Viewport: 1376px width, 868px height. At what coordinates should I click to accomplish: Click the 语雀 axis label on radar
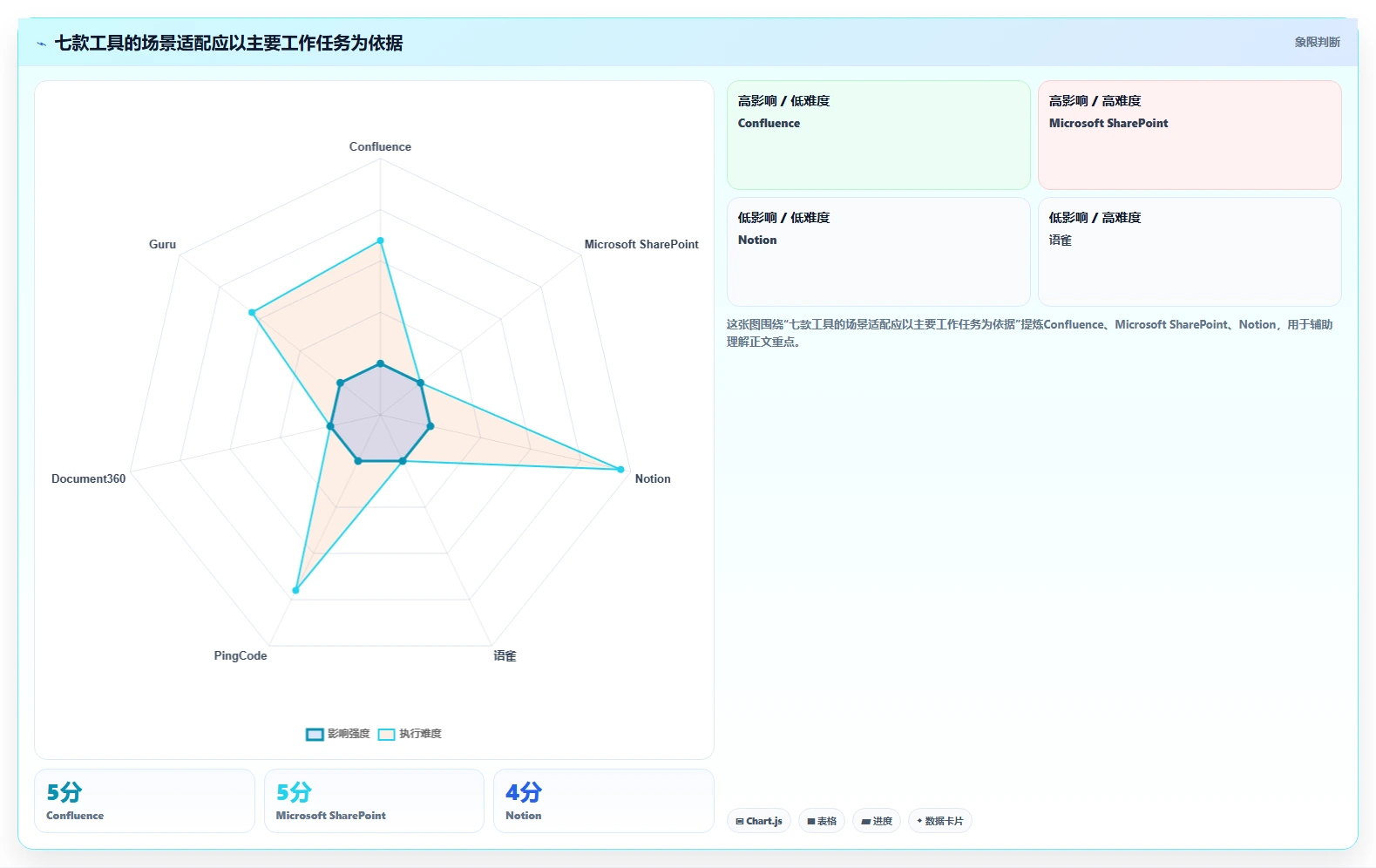coord(505,655)
